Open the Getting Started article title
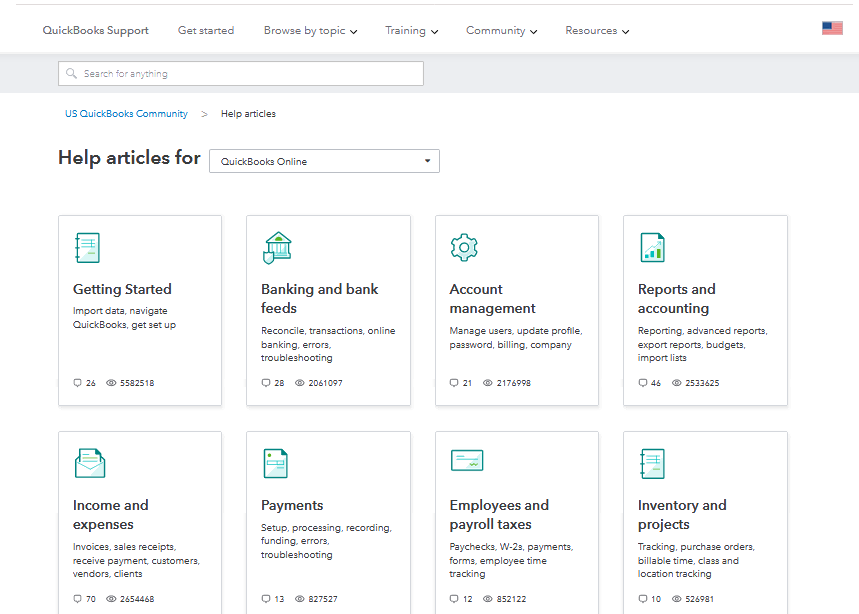859x614 pixels. click(x=122, y=289)
